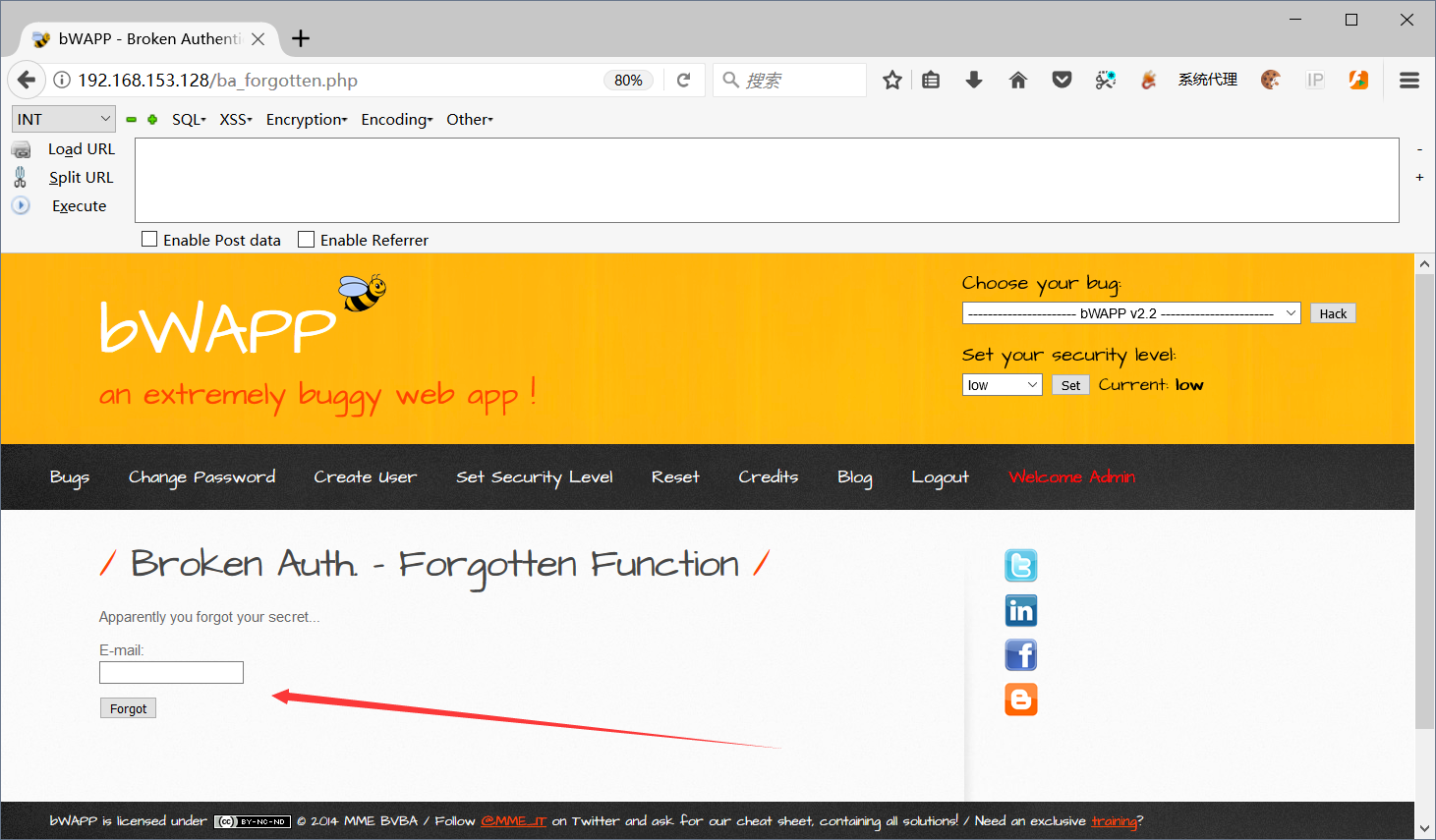
Task: Open the Firefox hamburger menu
Action: tap(1409, 81)
